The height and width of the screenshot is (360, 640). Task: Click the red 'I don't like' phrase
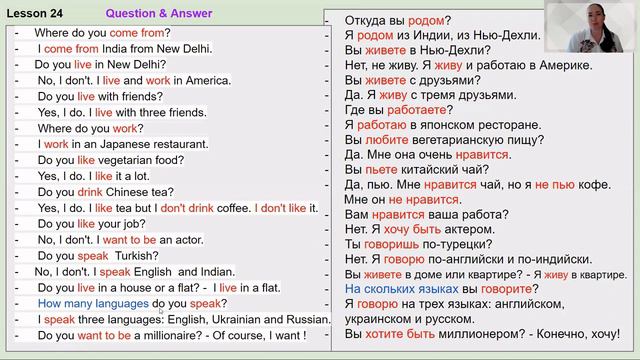tap(280, 208)
